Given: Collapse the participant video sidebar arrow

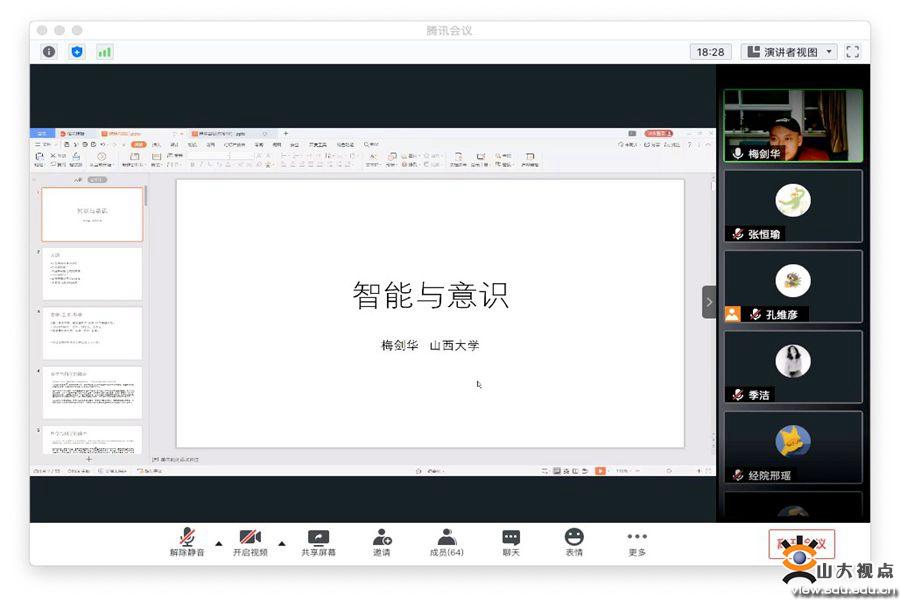Looking at the screenshot, I should [x=709, y=302].
